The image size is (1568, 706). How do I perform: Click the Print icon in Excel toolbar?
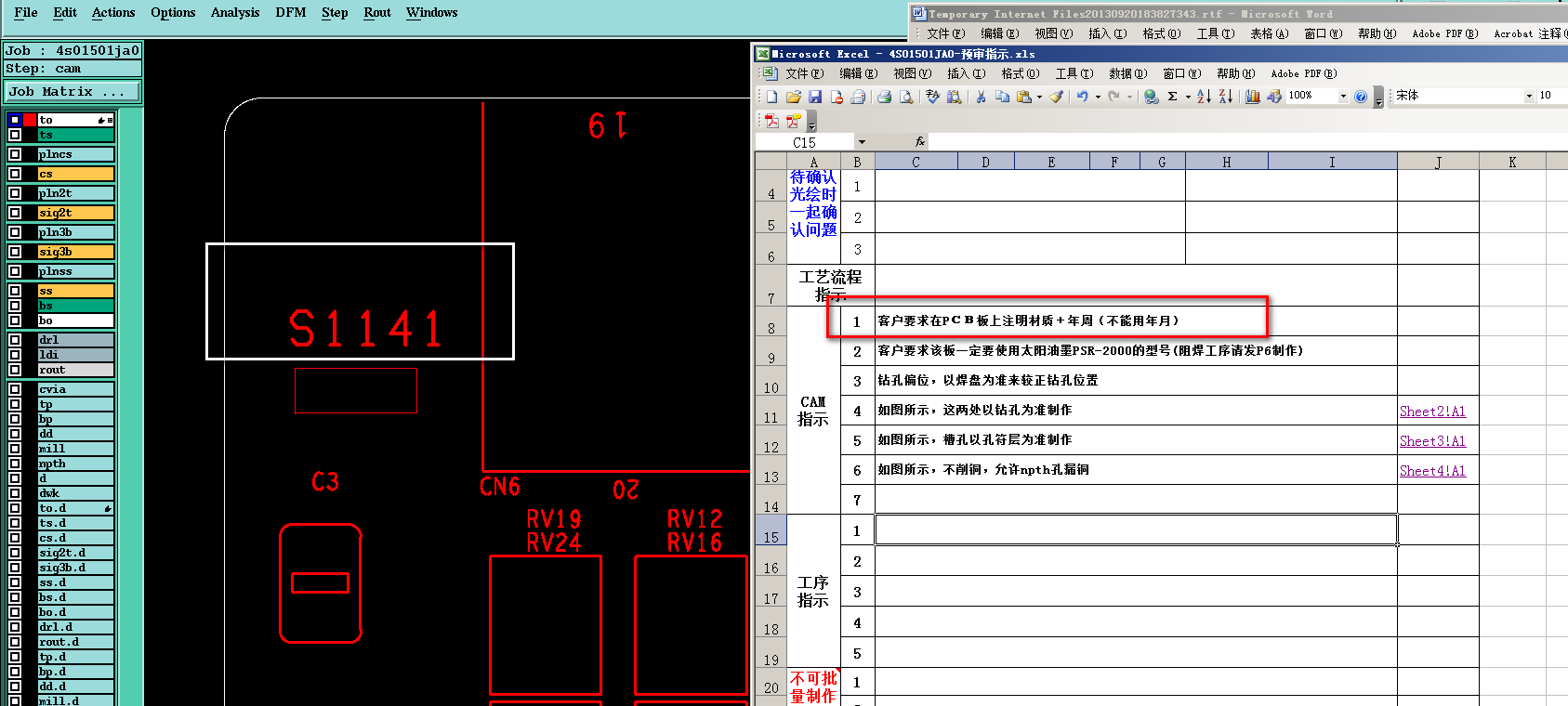[884, 97]
